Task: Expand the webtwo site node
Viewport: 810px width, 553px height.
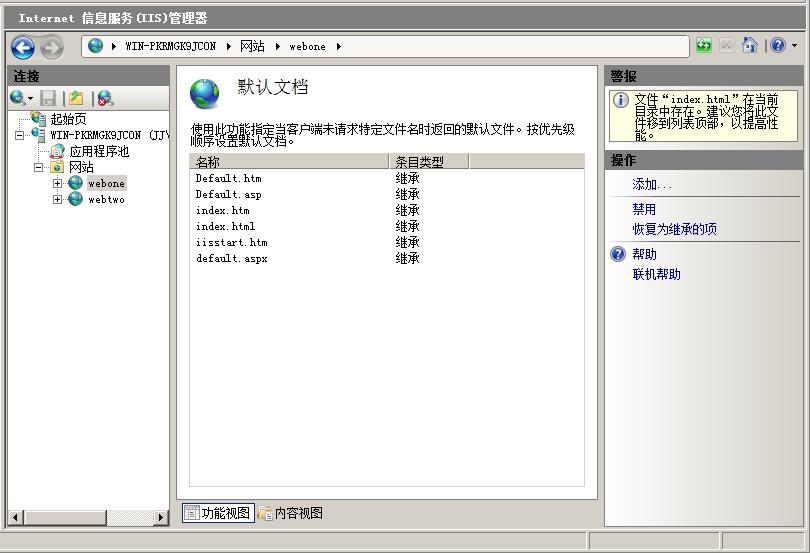Action: 57,199
